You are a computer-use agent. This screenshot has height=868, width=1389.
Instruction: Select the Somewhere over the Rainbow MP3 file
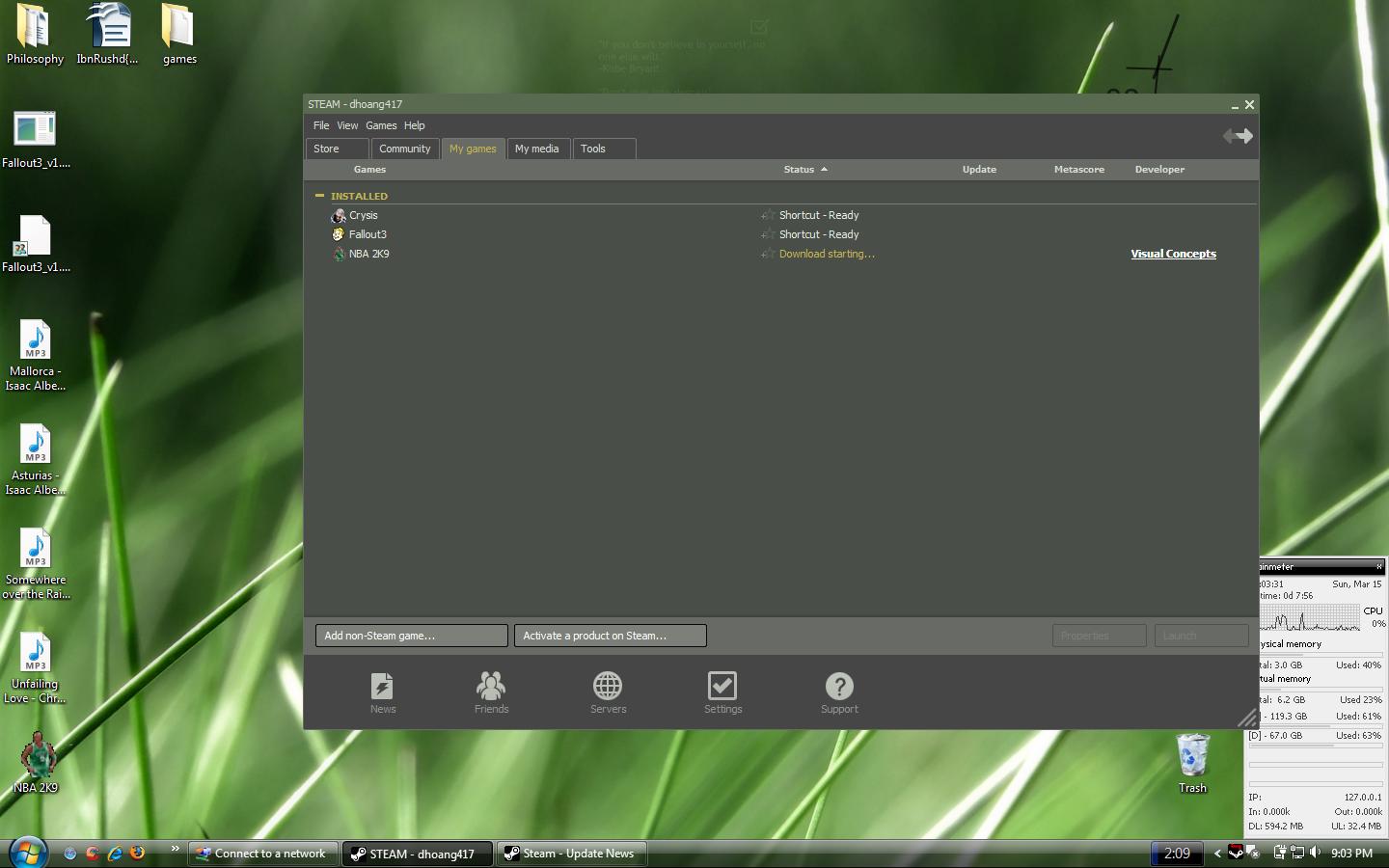[x=35, y=564]
